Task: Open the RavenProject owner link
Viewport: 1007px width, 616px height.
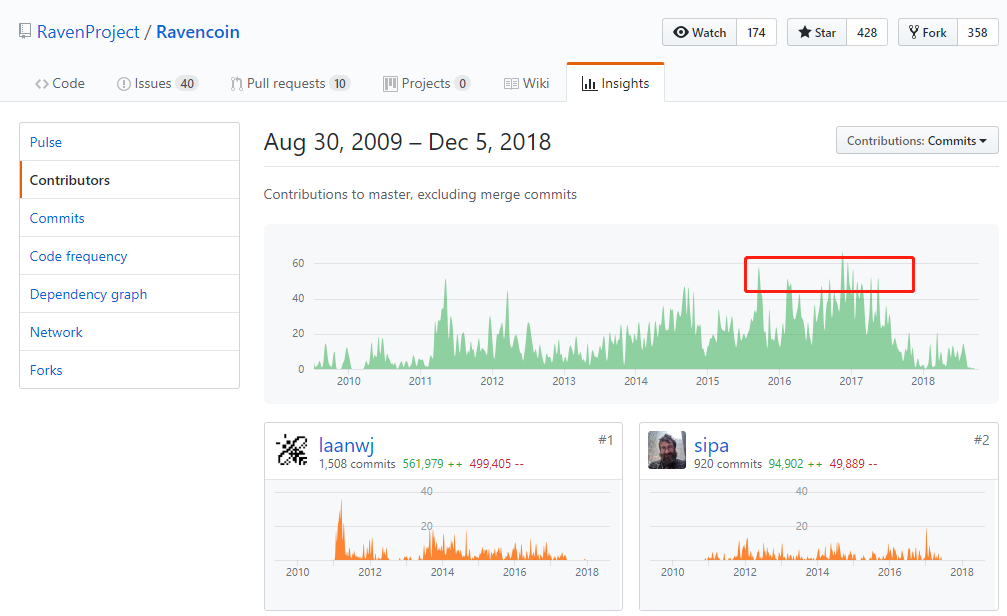Action: pyautogui.click(x=88, y=31)
